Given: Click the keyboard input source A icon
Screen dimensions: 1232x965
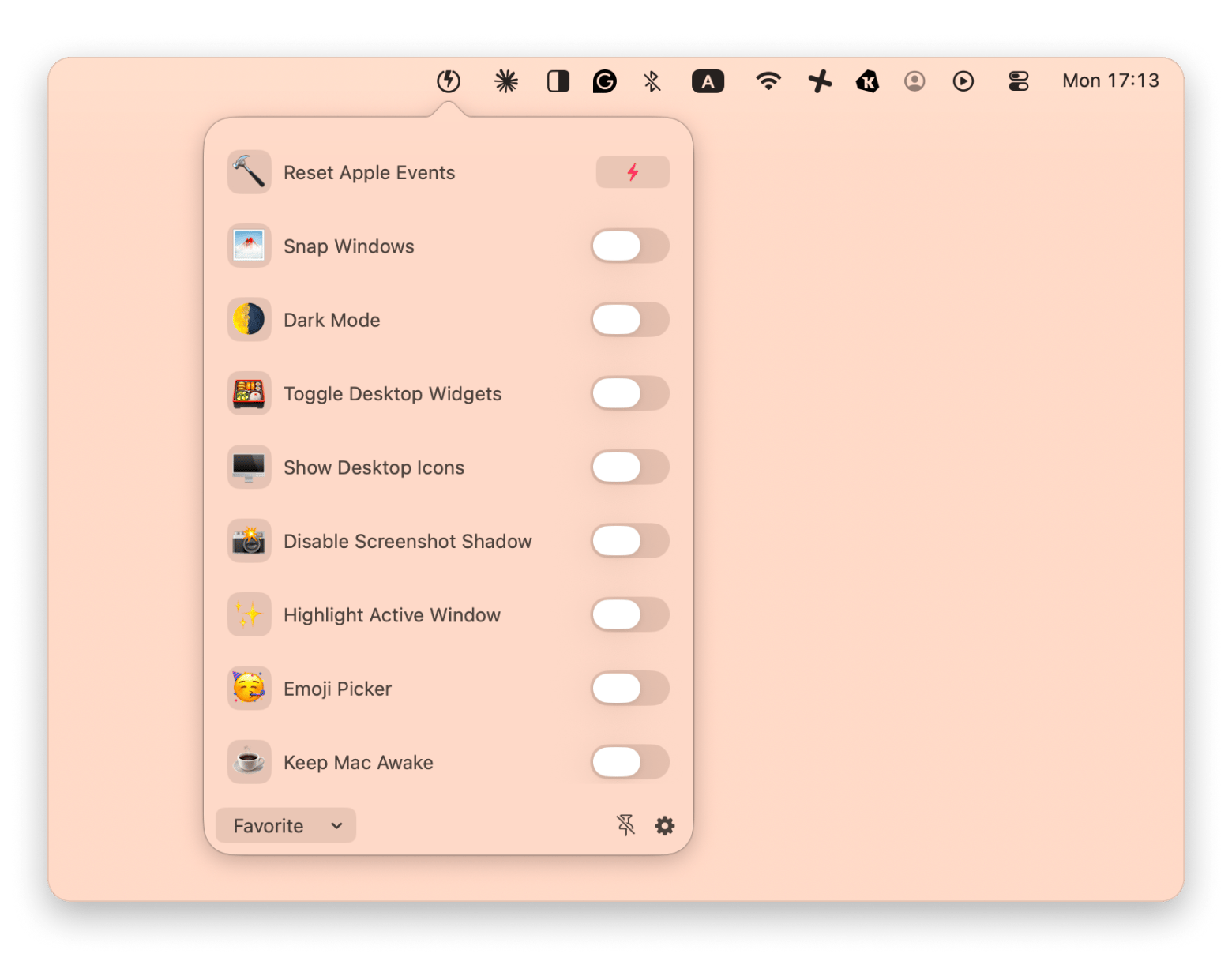Looking at the screenshot, I should [708, 81].
